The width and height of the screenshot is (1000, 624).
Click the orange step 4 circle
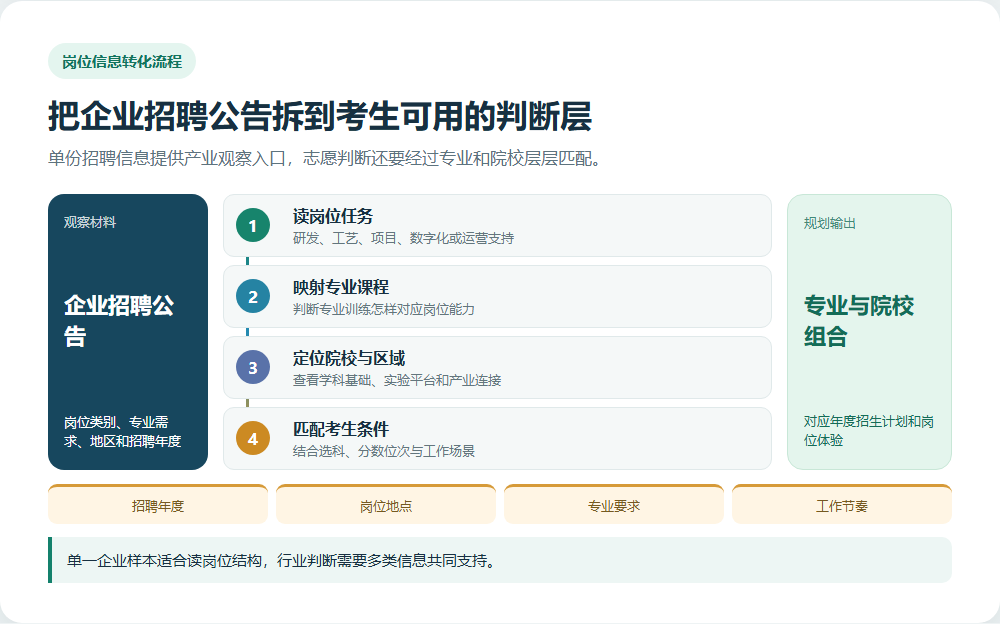pyautogui.click(x=253, y=438)
